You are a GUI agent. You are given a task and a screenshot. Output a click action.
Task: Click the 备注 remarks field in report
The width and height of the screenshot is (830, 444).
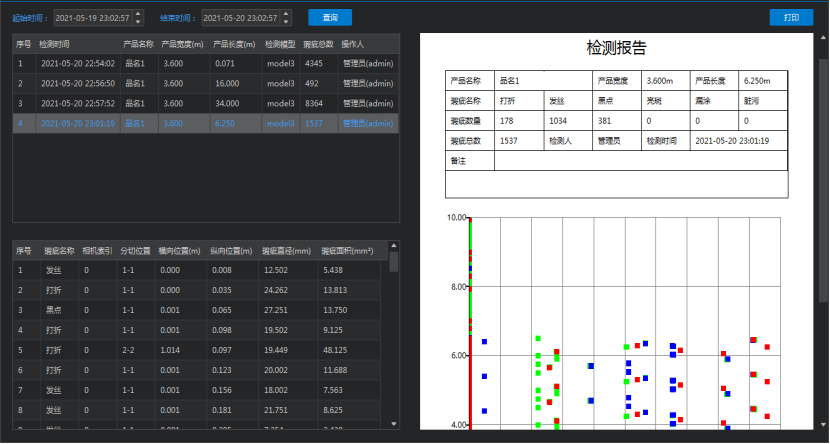[x=640, y=161]
